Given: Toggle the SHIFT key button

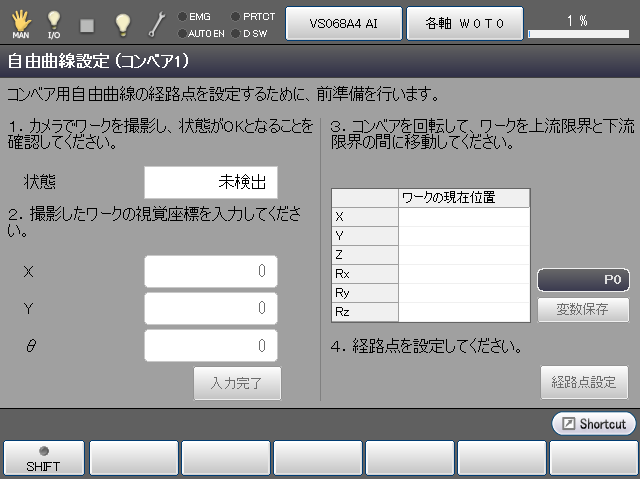Looking at the screenshot, I should [43, 458].
